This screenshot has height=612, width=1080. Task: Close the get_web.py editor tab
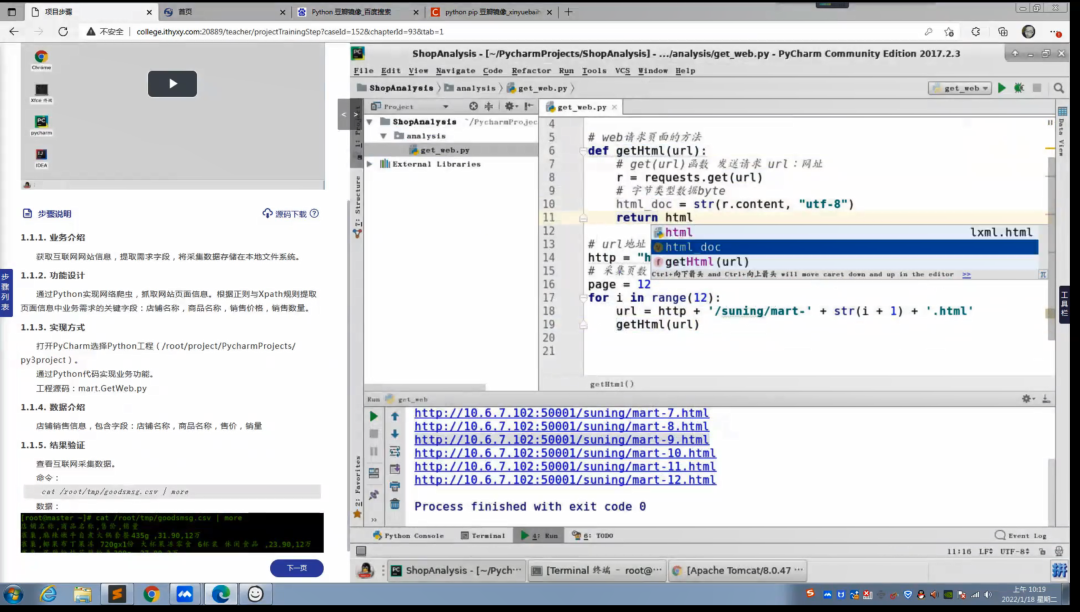click(x=614, y=107)
